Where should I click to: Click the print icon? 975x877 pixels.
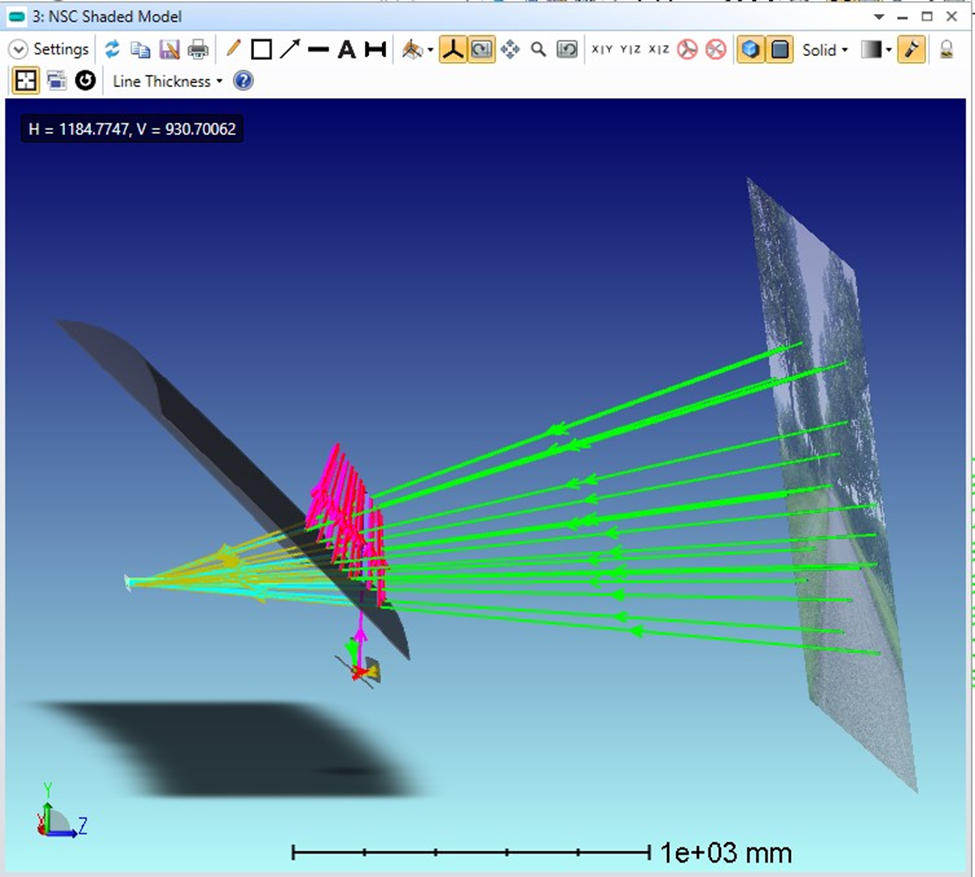click(x=198, y=49)
